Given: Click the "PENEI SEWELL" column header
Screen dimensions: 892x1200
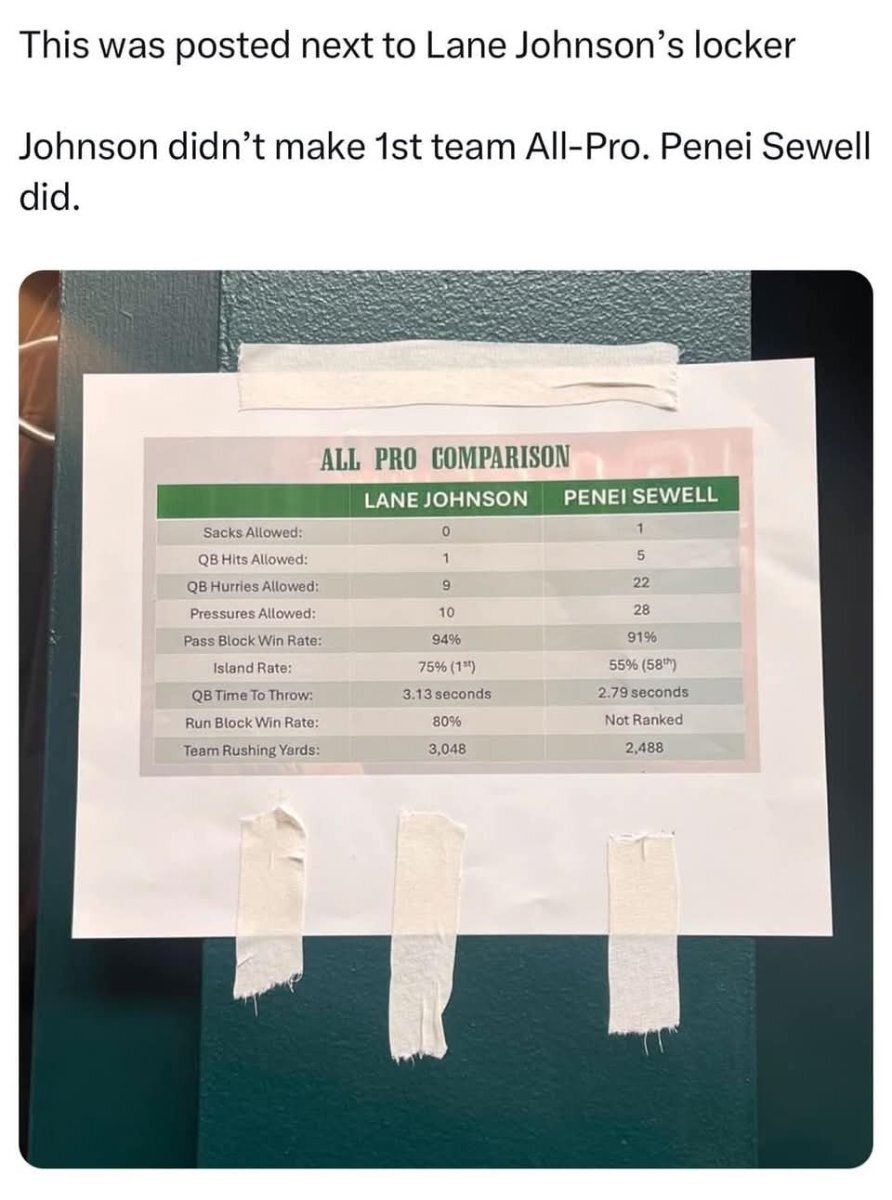Looking at the screenshot, I should [641, 496].
